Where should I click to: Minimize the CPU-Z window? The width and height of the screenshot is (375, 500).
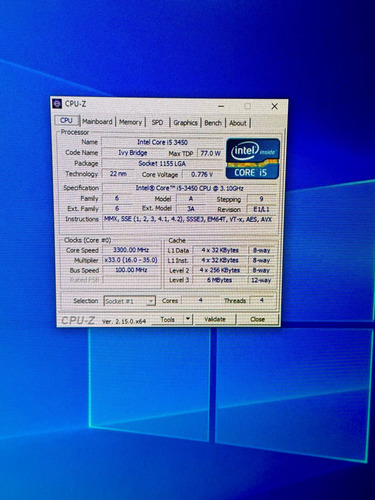221,106
